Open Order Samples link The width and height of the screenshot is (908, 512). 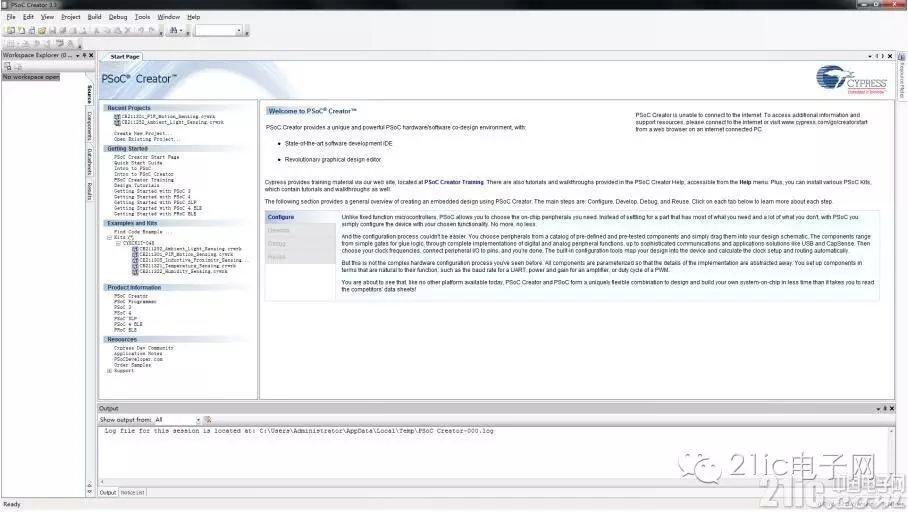click(x=132, y=365)
